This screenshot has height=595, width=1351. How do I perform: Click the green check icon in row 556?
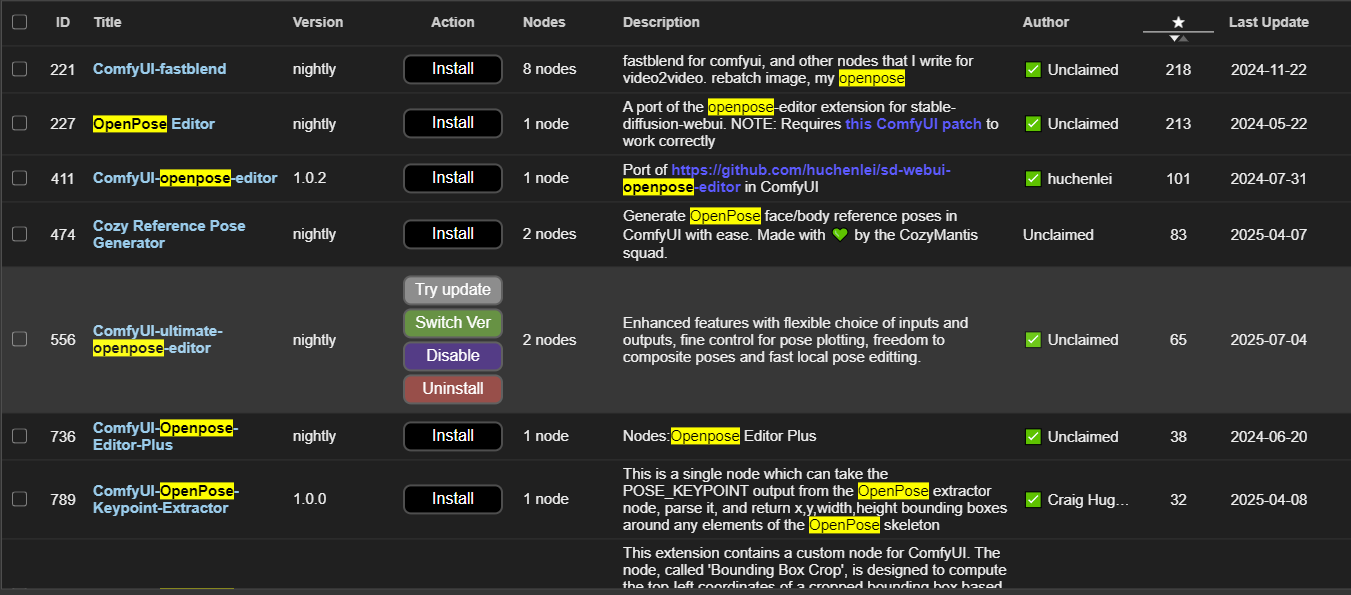(x=1033, y=340)
